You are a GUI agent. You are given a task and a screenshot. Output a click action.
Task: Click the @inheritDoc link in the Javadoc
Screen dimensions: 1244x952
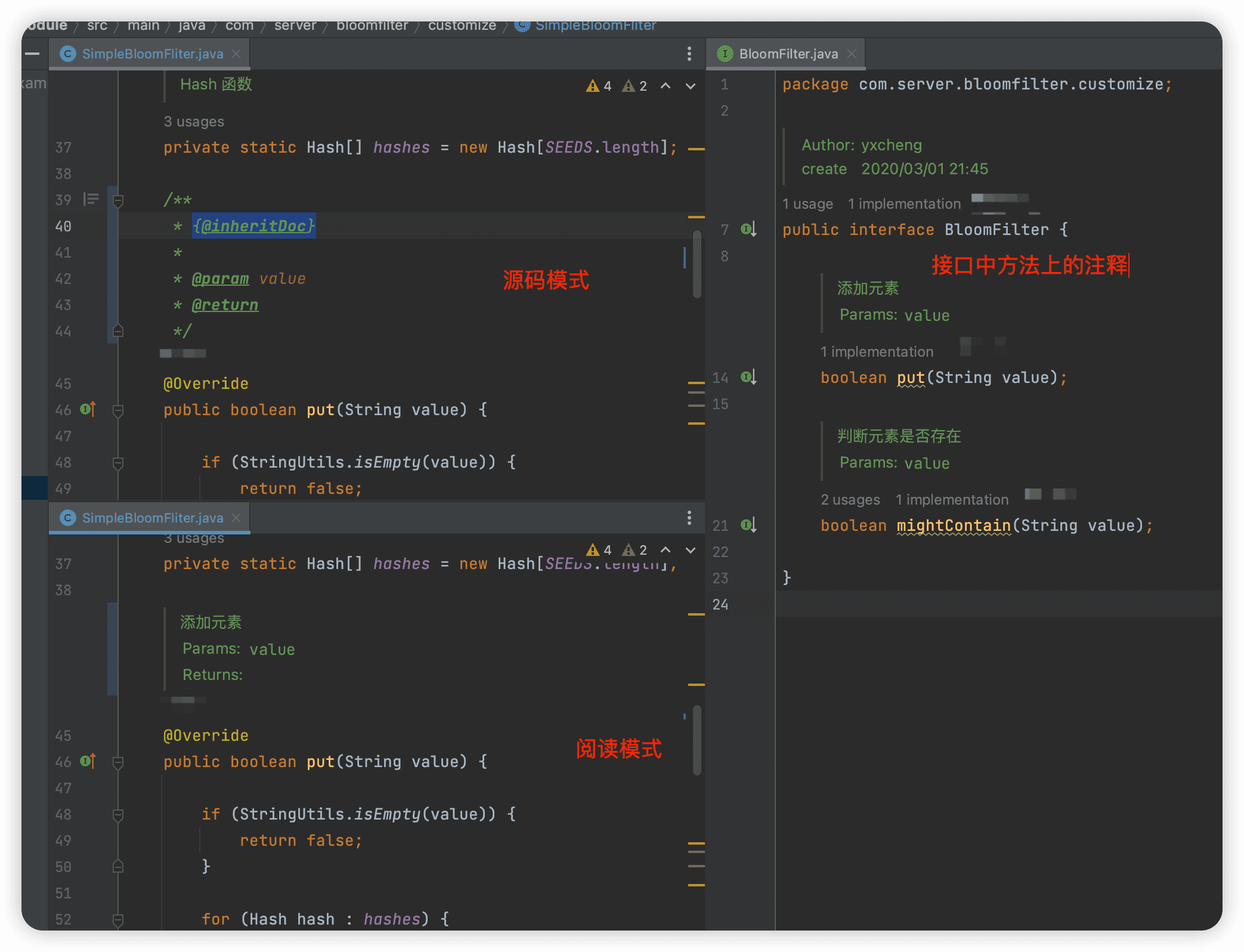click(253, 226)
